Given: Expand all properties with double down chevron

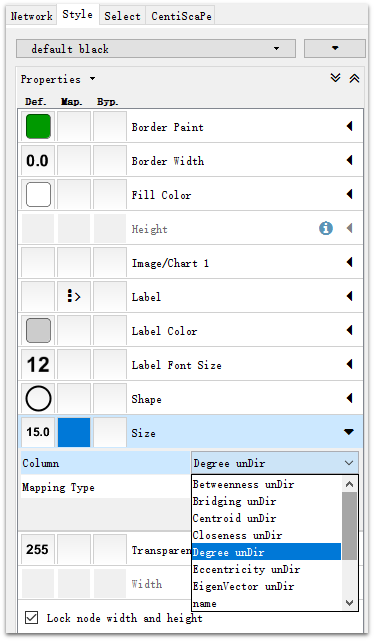Looking at the screenshot, I should [x=336, y=78].
